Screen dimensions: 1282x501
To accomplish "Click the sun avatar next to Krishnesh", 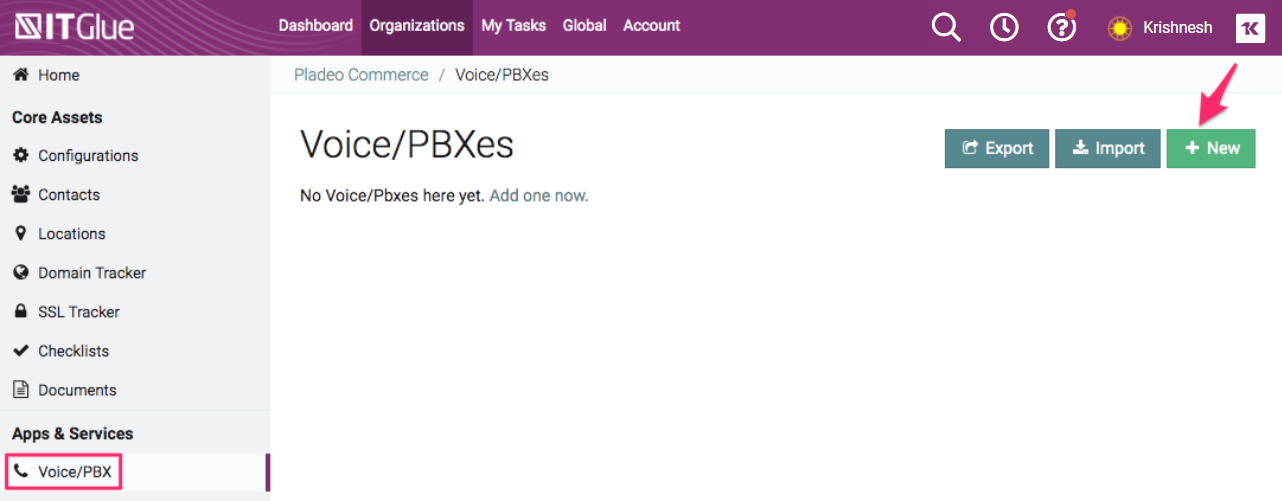I will [1120, 28].
